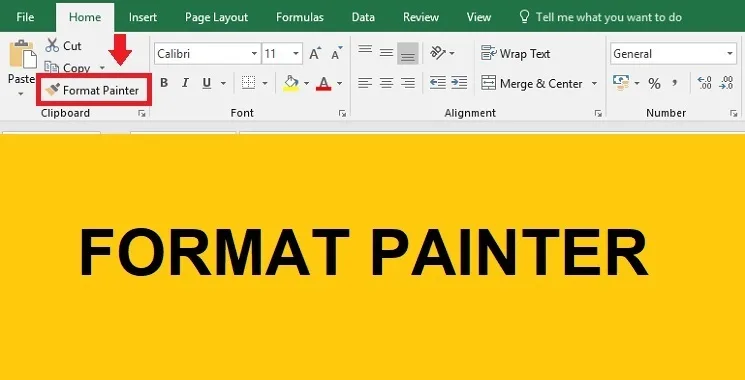Increase font size with large A
745x380 pixels.
pyautogui.click(x=315, y=54)
